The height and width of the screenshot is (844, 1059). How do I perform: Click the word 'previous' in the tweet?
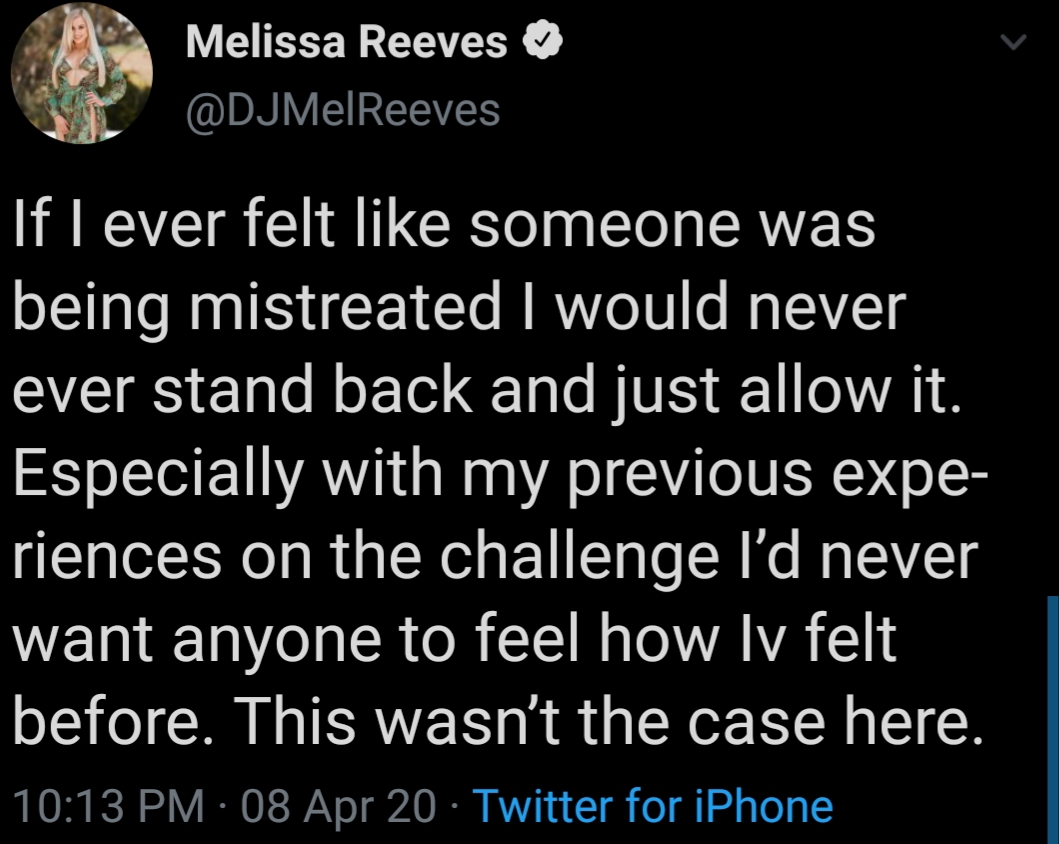690,475
